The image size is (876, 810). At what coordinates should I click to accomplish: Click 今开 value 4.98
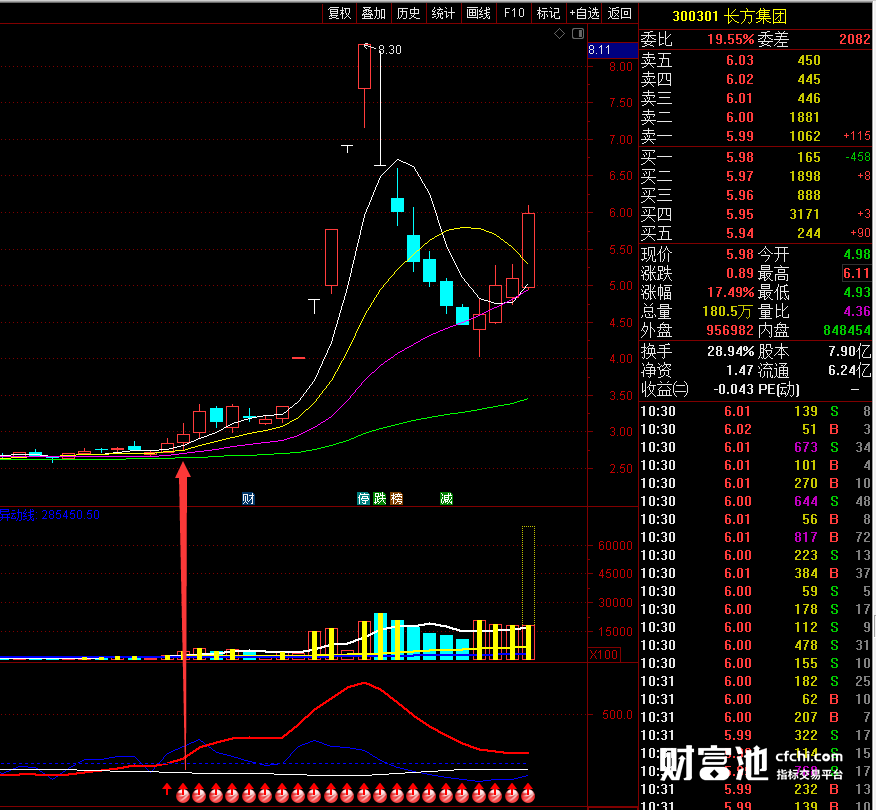click(856, 254)
